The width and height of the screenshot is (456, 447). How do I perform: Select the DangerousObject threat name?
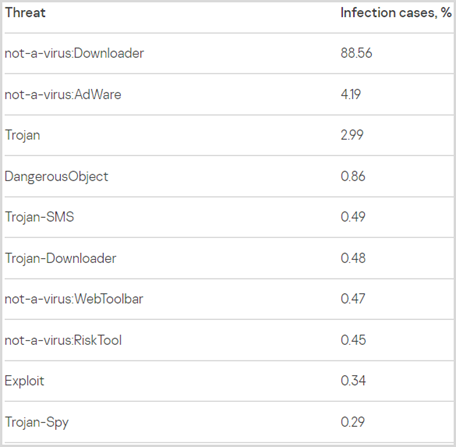pos(56,177)
